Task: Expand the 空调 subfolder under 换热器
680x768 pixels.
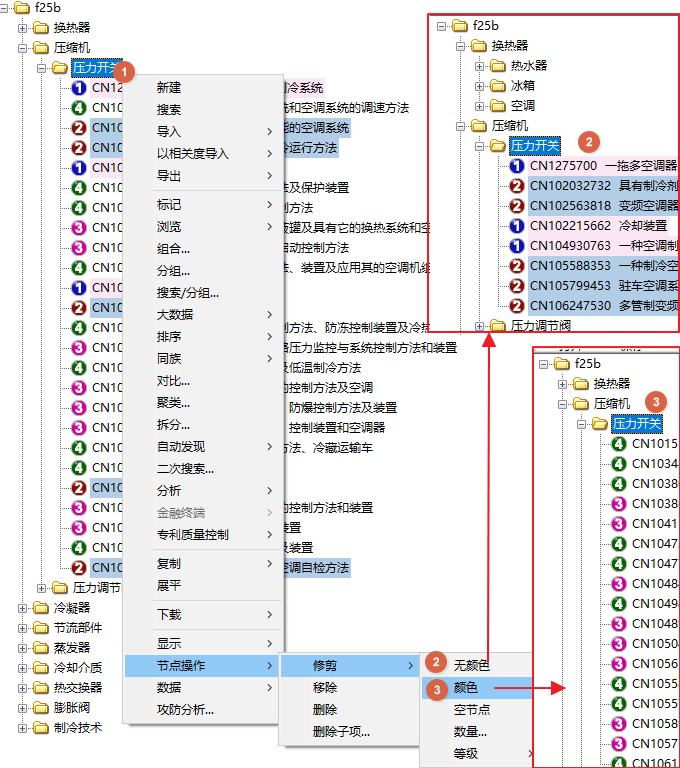Action: pyautogui.click(x=481, y=106)
